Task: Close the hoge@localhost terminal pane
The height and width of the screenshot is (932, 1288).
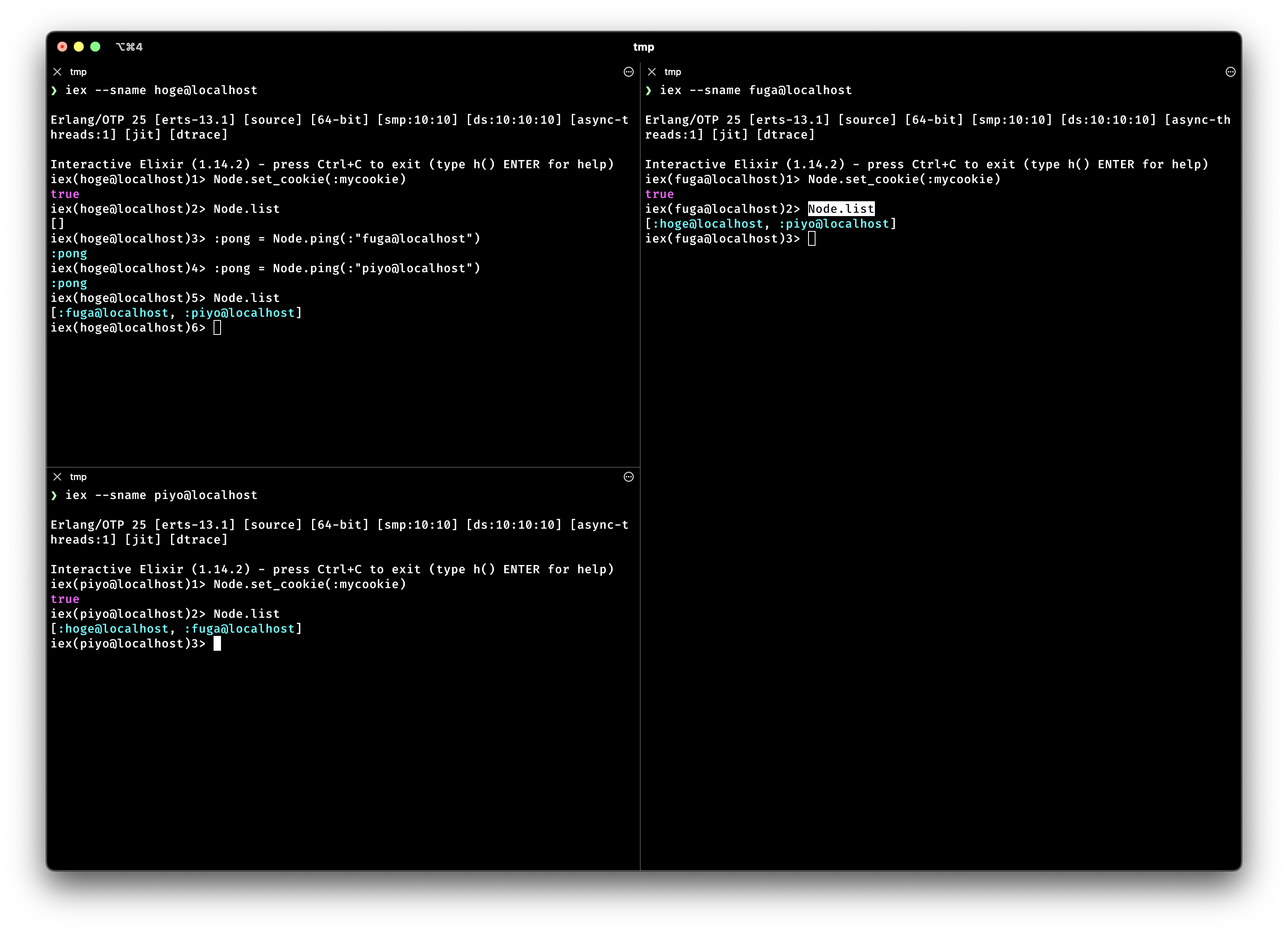Action: point(57,72)
